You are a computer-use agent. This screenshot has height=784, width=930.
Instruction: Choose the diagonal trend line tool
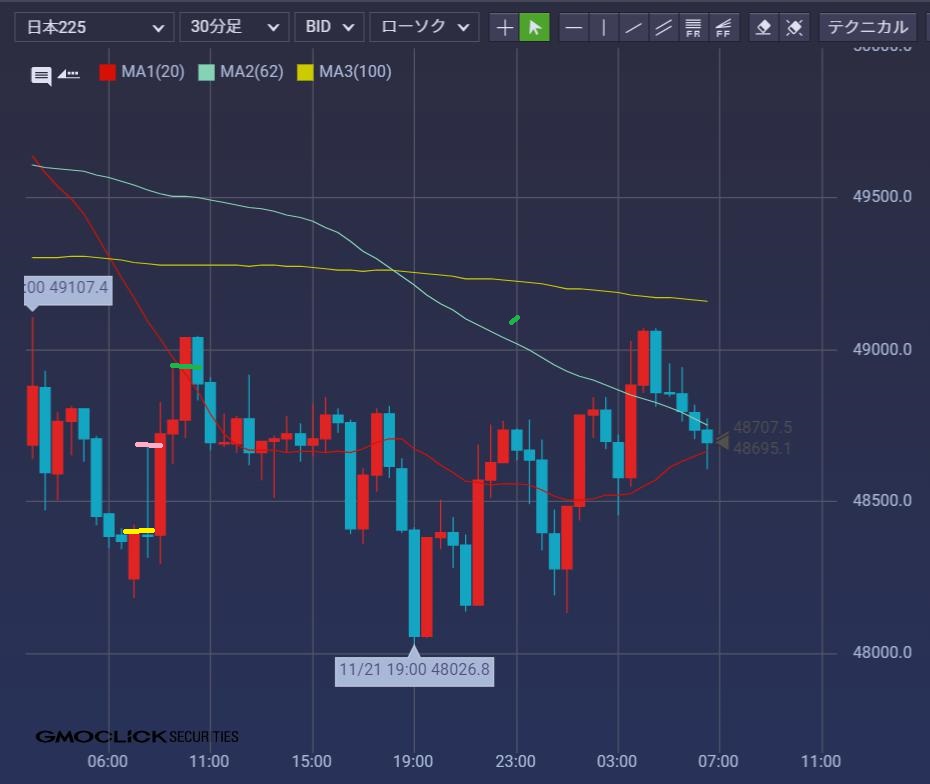point(633,27)
